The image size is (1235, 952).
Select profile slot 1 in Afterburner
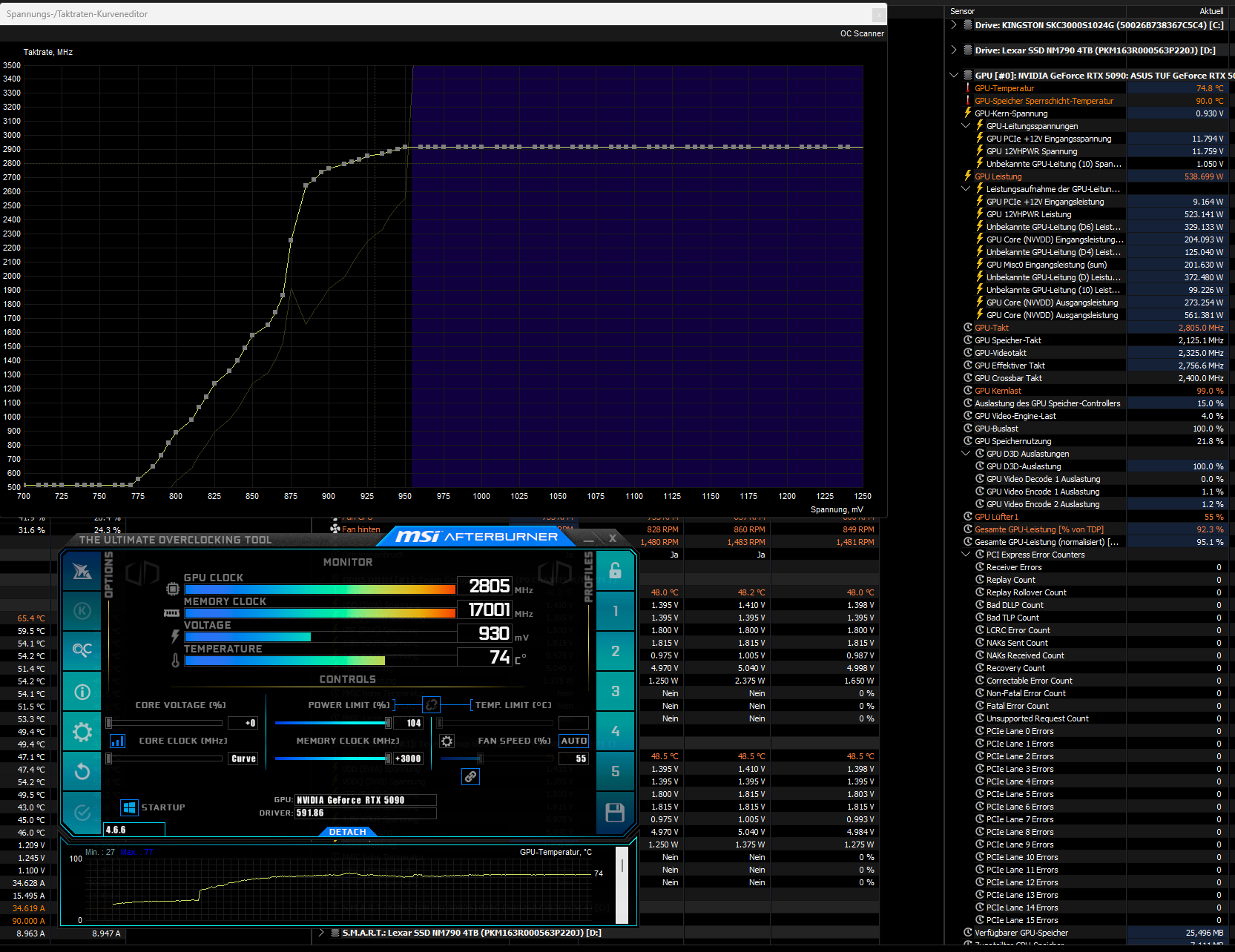point(615,611)
